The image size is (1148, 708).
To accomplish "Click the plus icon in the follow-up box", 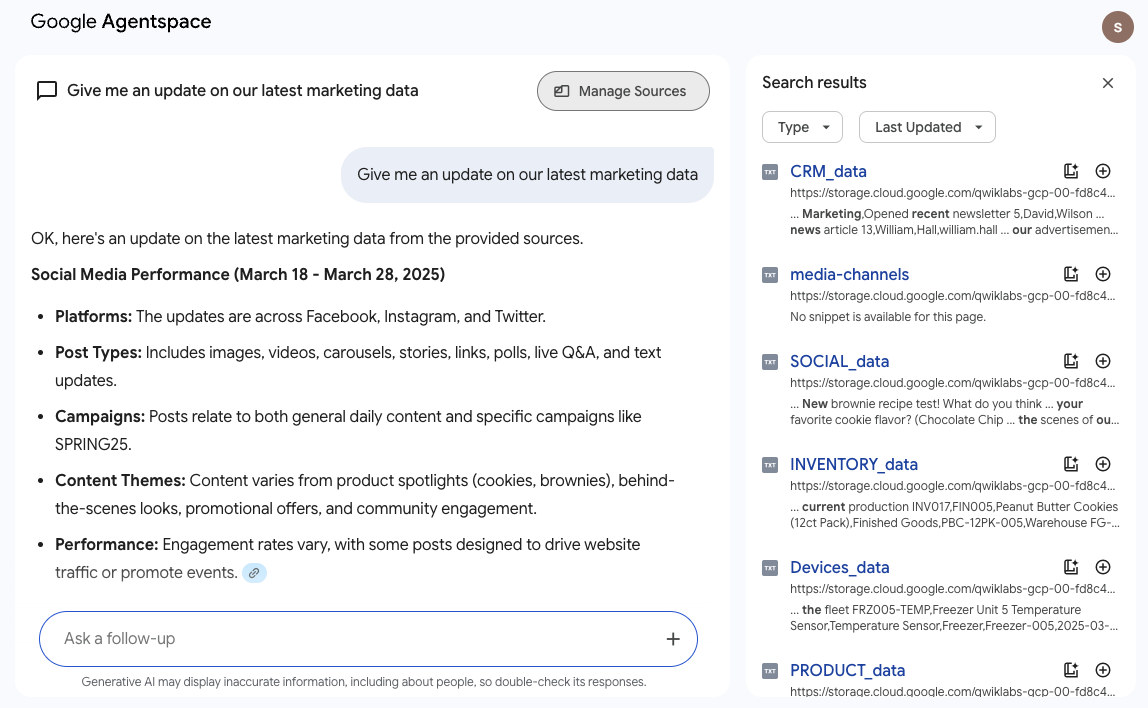I will click(x=673, y=638).
